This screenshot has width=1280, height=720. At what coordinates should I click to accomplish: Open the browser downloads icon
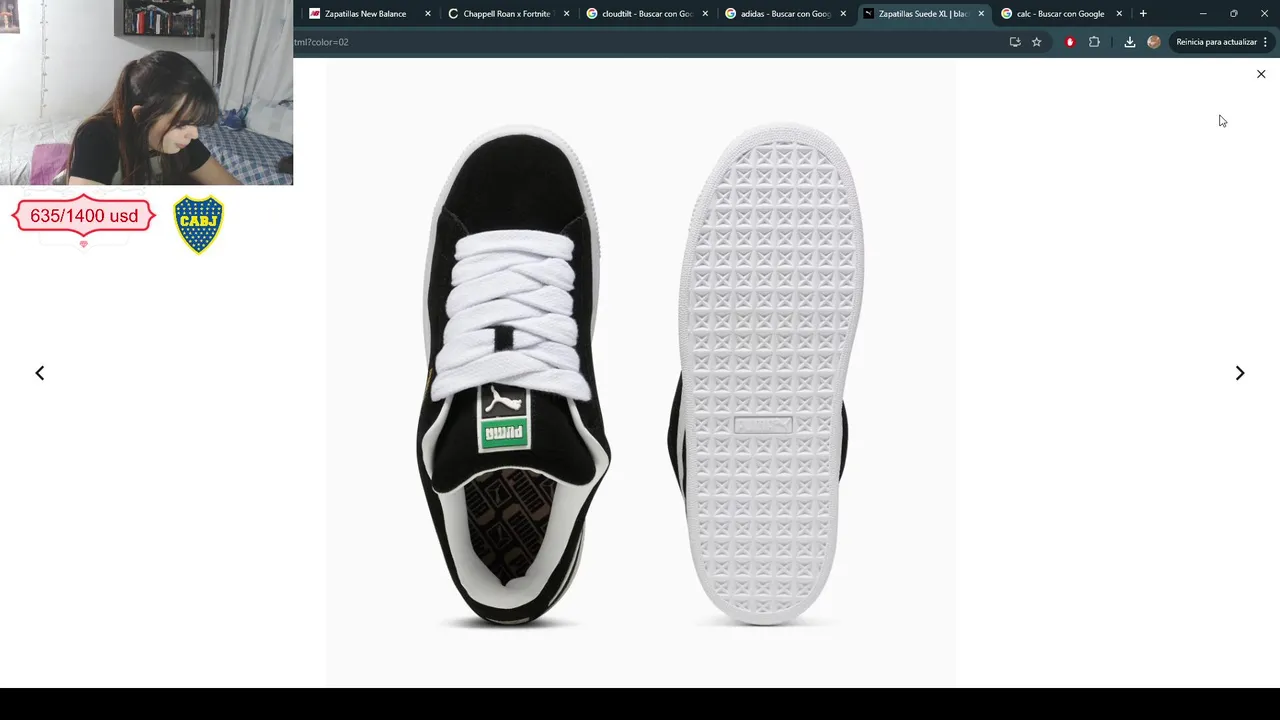pyautogui.click(x=1130, y=42)
